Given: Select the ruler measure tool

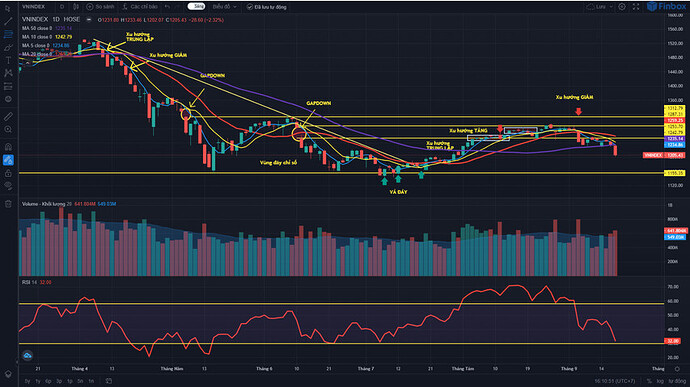Looking at the screenshot, I should (8, 117).
